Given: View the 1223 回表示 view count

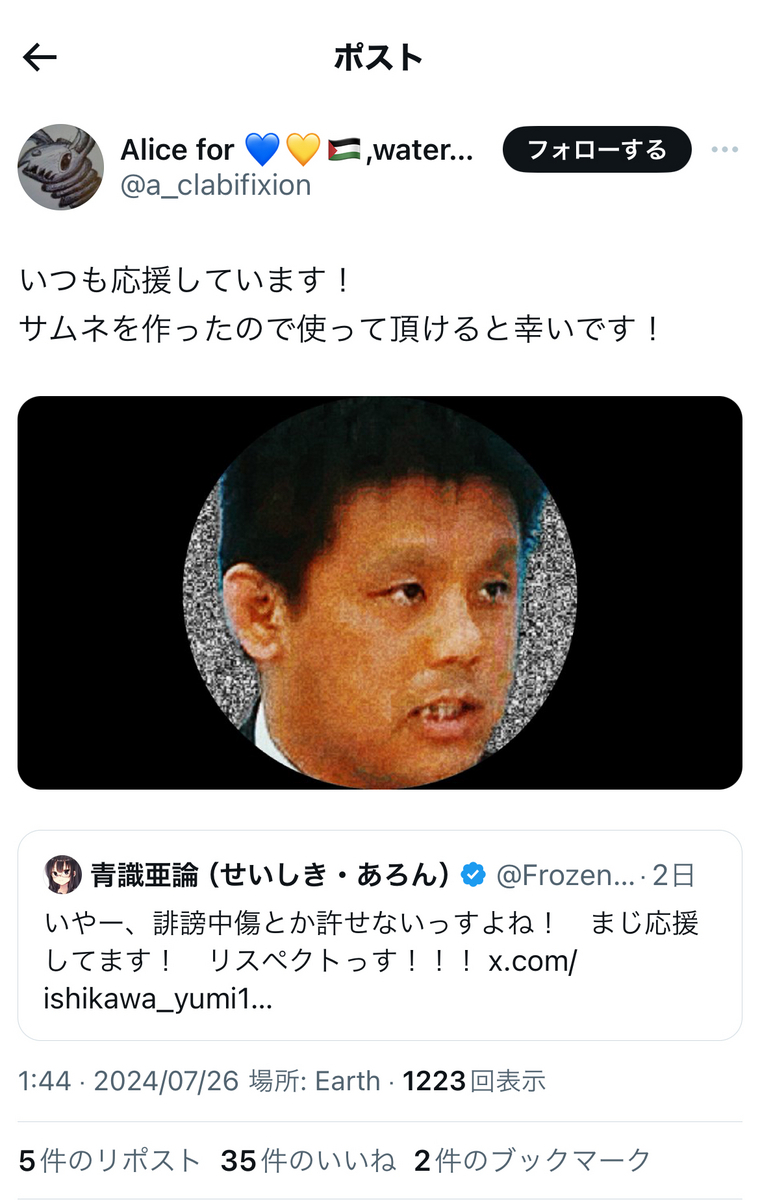Looking at the screenshot, I should coord(474,1081).
